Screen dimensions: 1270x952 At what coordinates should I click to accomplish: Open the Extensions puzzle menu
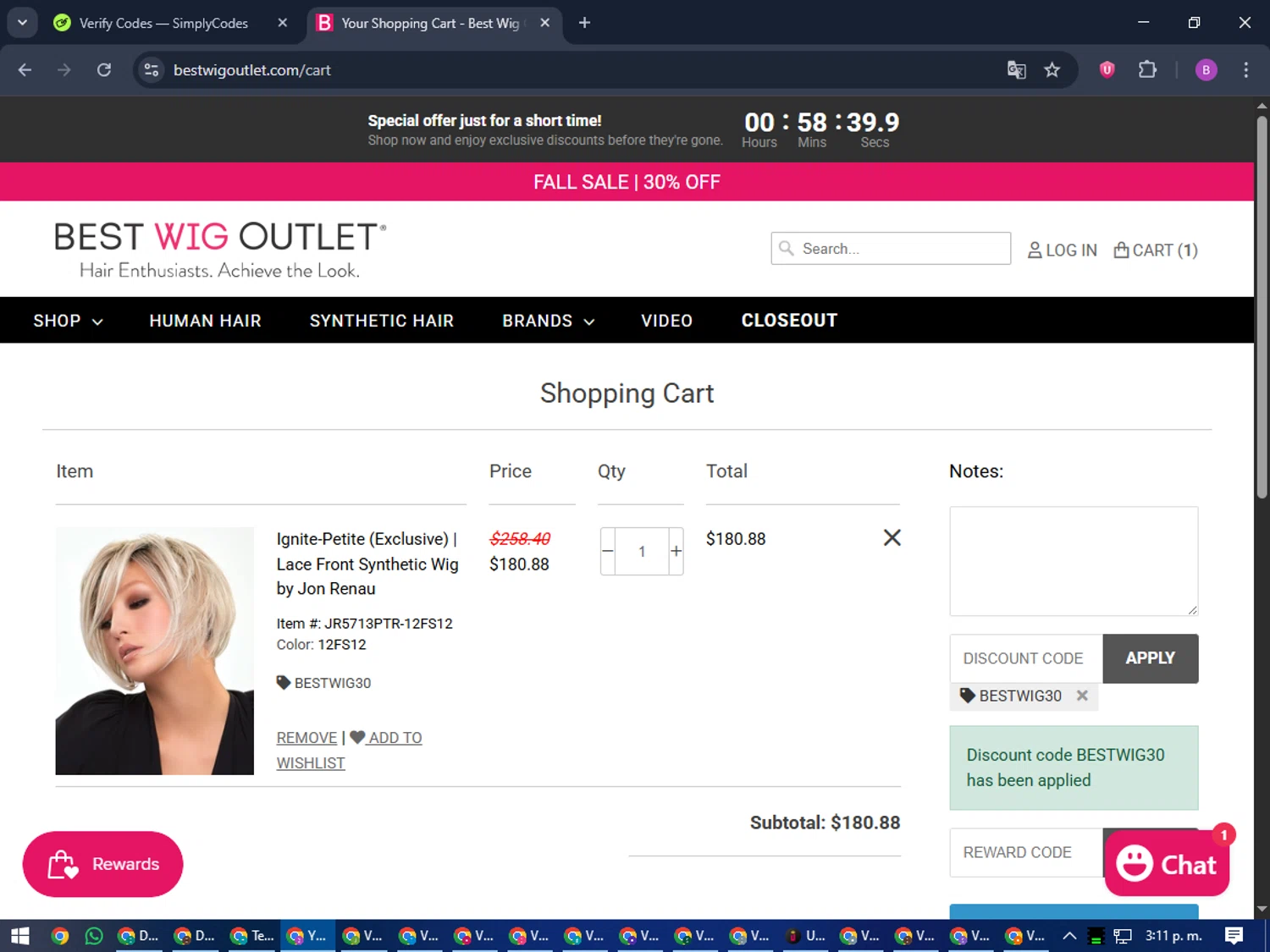click(1147, 70)
